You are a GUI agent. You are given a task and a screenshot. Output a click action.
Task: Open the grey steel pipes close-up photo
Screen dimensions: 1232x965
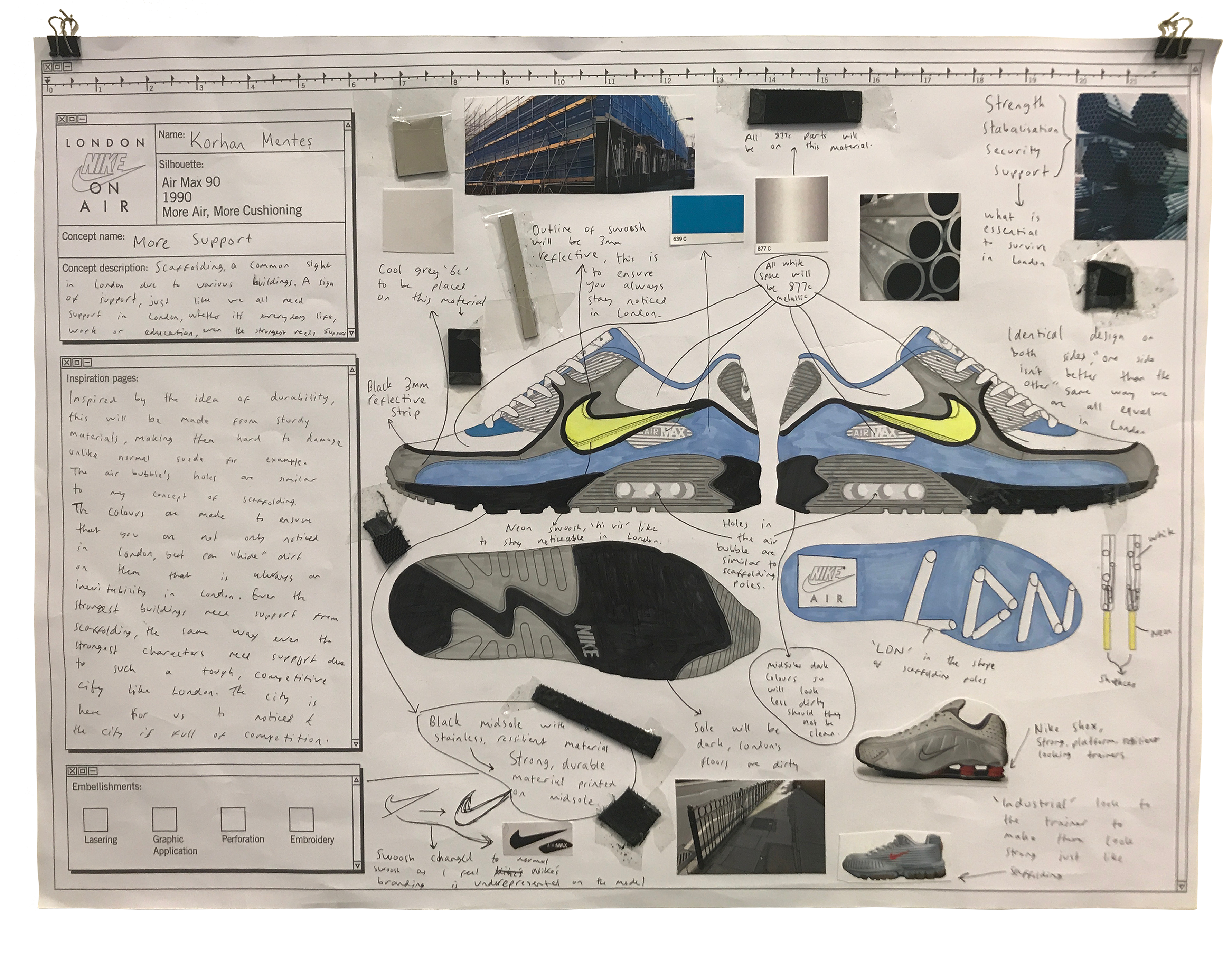910,246
